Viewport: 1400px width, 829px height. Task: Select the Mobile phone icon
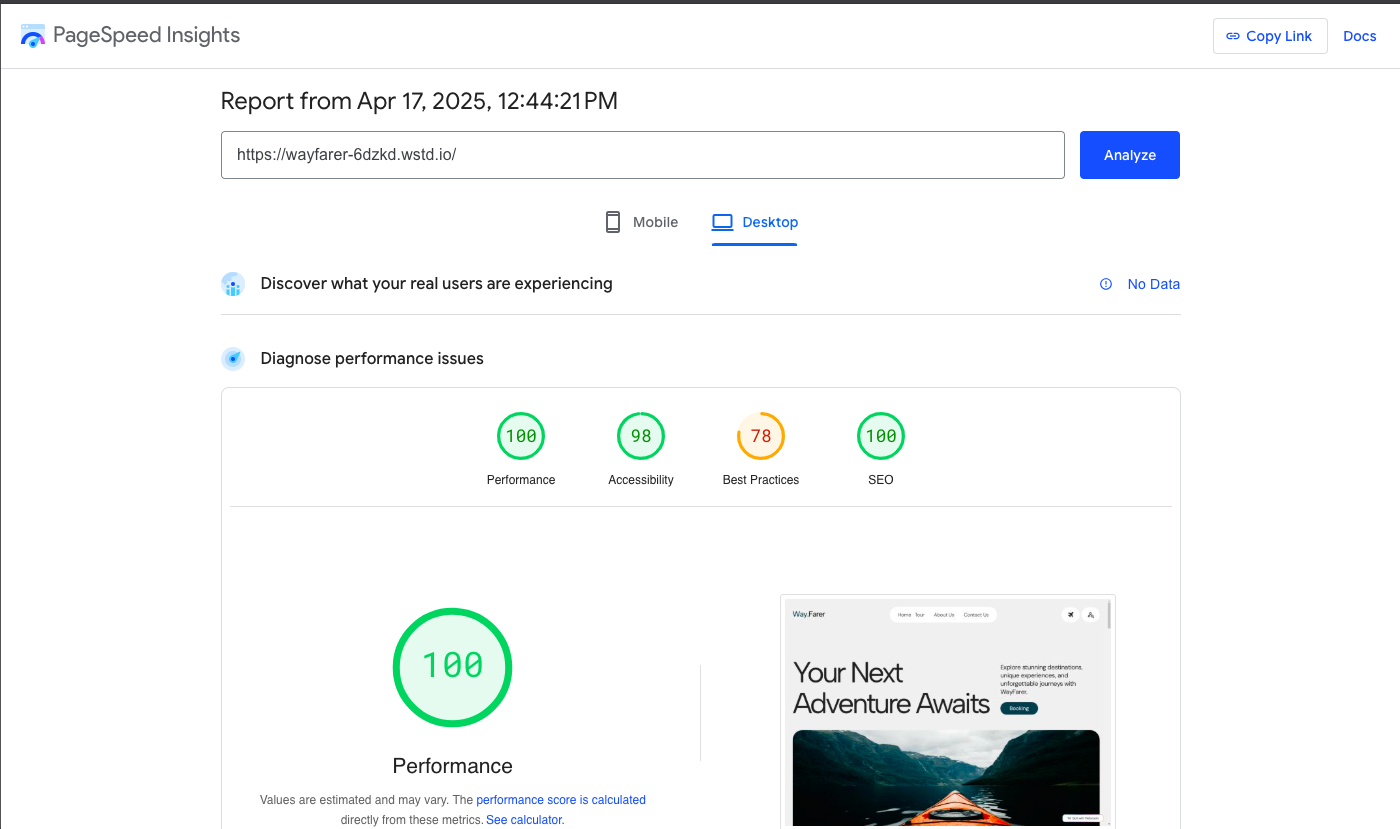613,222
